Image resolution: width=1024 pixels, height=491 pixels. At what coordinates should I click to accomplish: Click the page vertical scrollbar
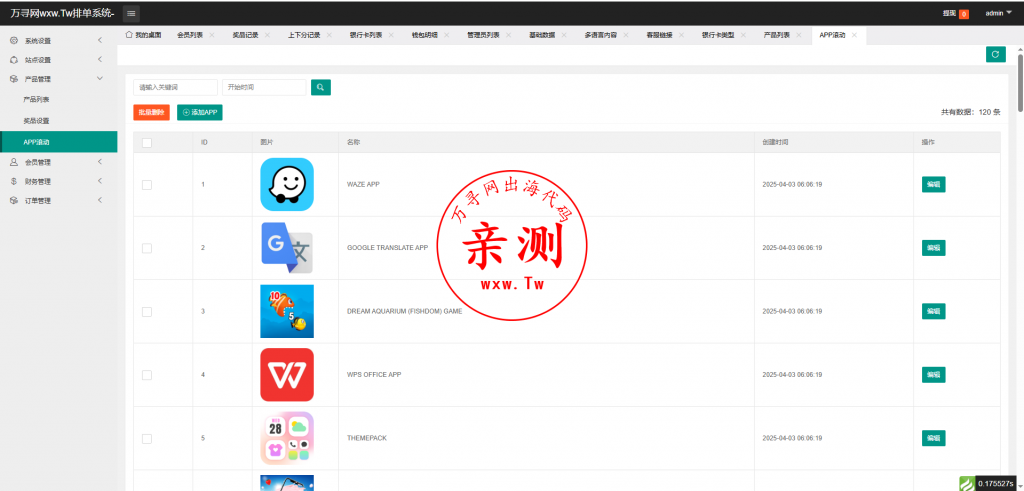(x=1020, y=85)
